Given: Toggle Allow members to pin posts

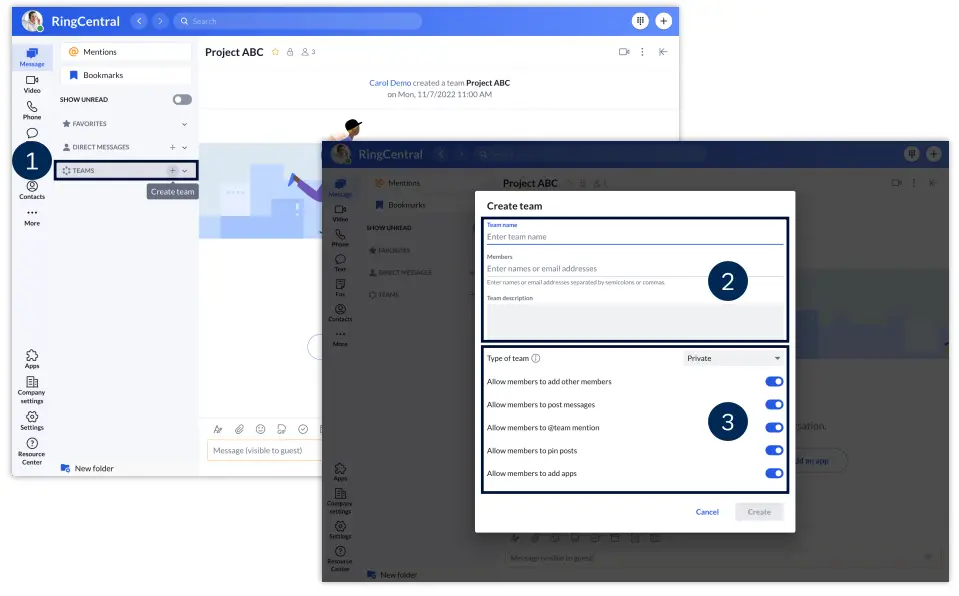Looking at the screenshot, I should point(774,450).
